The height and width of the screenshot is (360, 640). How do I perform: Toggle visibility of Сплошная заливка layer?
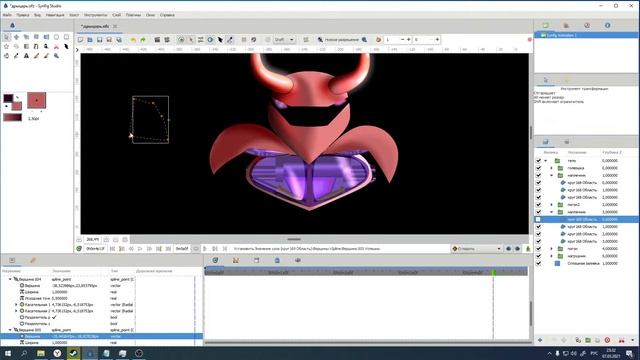pyautogui.click(x=538, y=264)
